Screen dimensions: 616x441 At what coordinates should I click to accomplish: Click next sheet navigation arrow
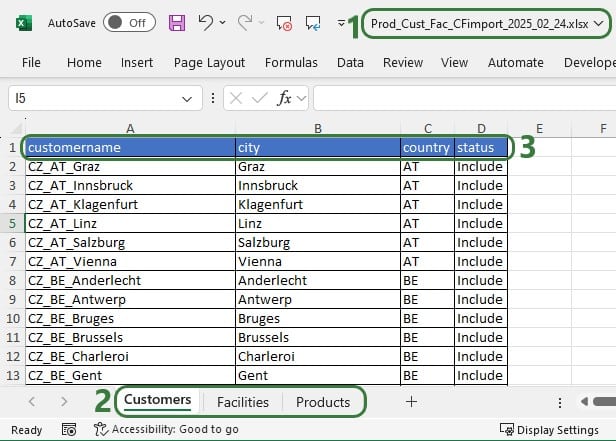coord(64,401)
